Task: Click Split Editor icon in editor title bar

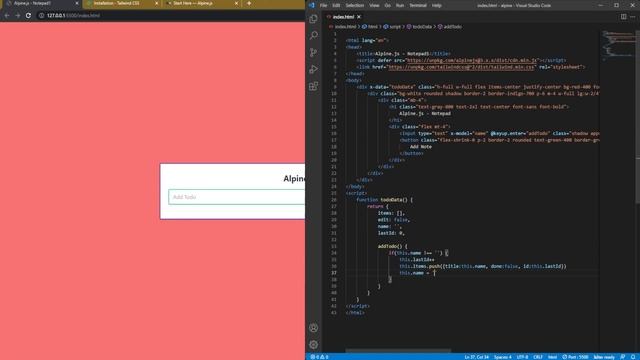Action: (623, 17)
